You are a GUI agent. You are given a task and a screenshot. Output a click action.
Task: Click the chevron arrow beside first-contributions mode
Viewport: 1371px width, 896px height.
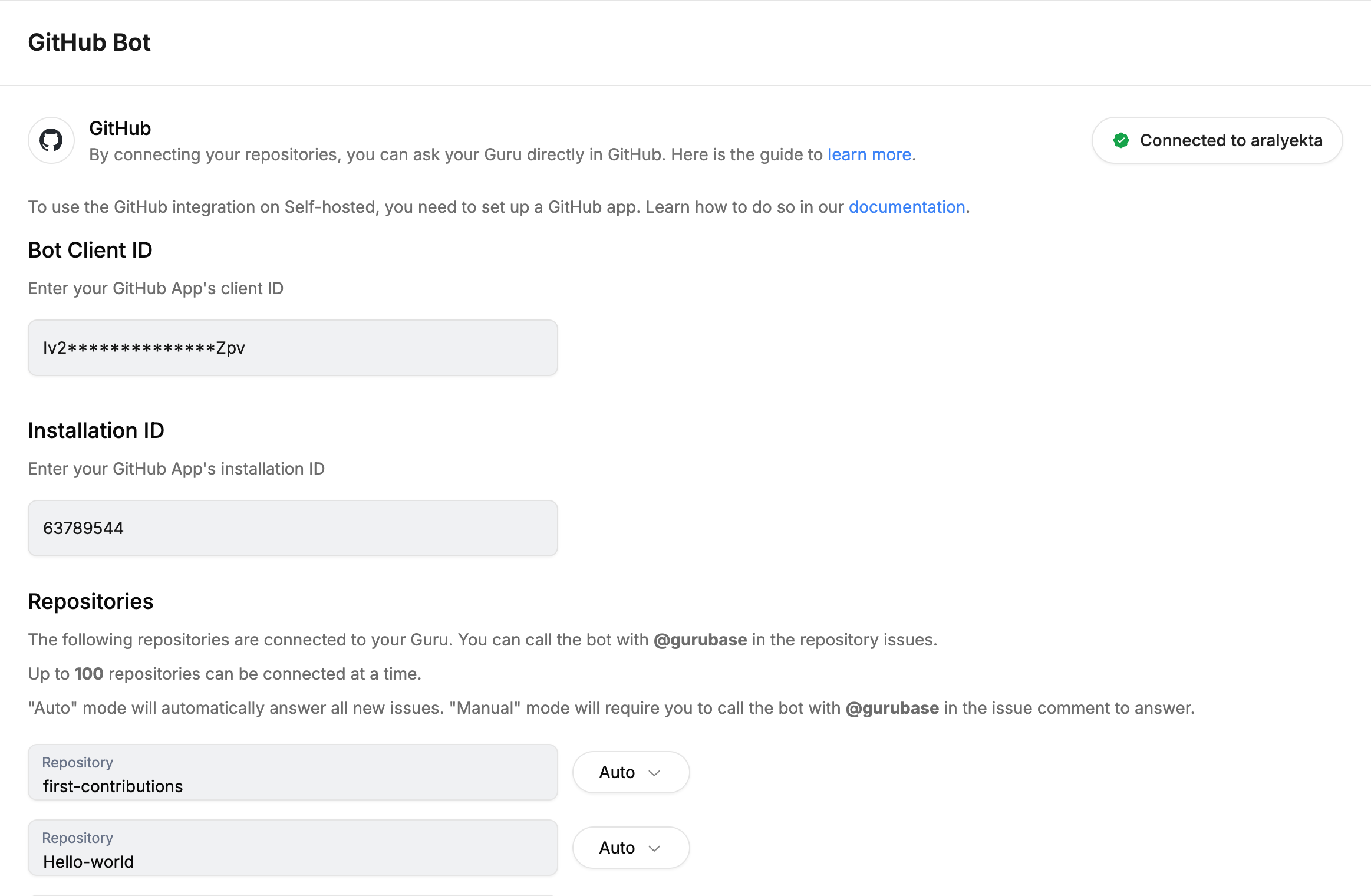click(654, 773)
